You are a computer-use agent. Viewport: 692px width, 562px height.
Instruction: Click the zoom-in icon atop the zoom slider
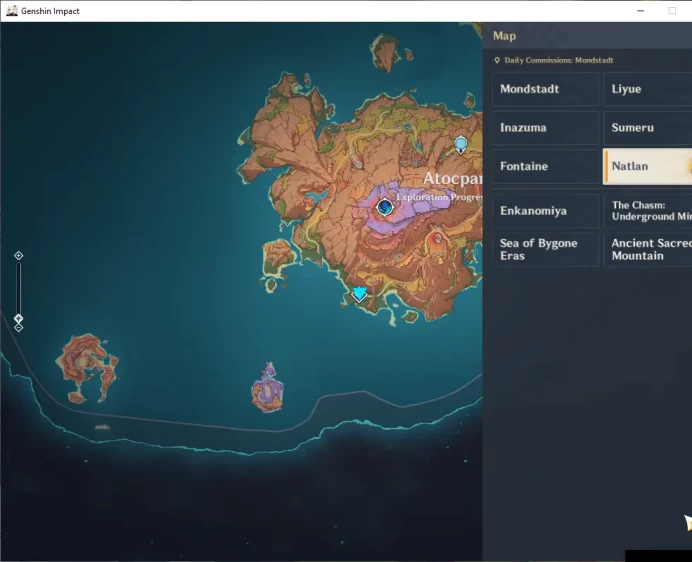19,256
